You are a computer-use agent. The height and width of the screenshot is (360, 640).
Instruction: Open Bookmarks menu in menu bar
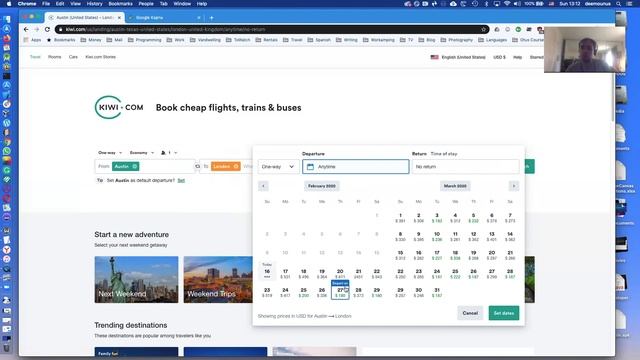pos(120,4)
